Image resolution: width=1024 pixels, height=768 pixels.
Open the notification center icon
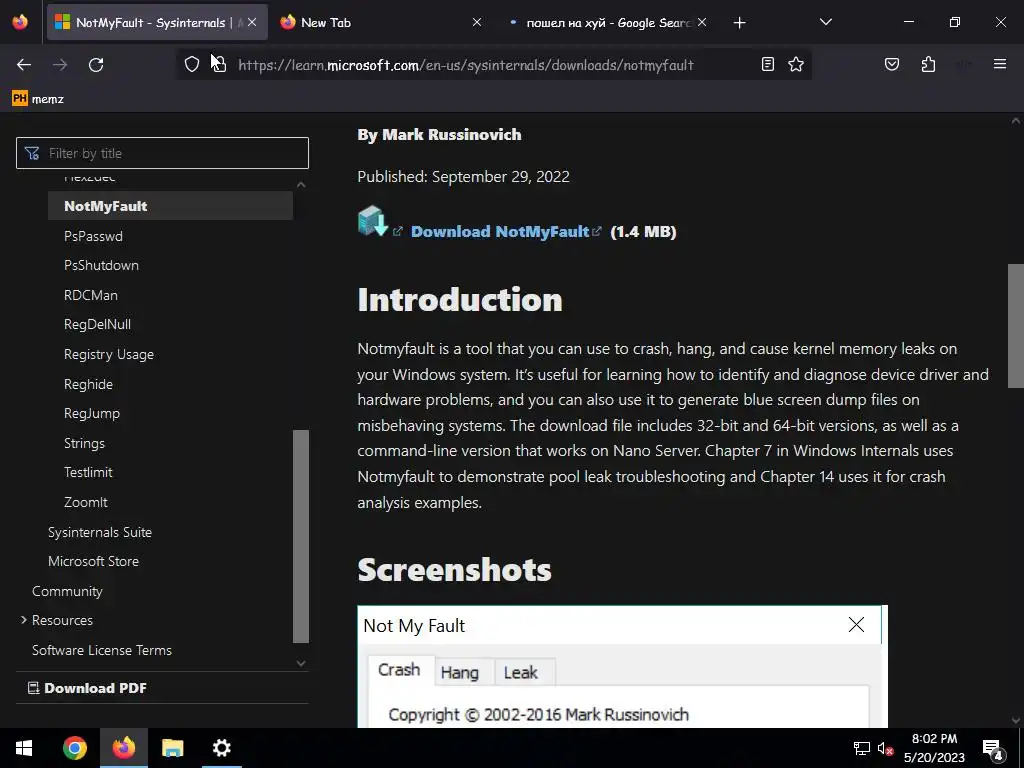(x=992, y=749)
